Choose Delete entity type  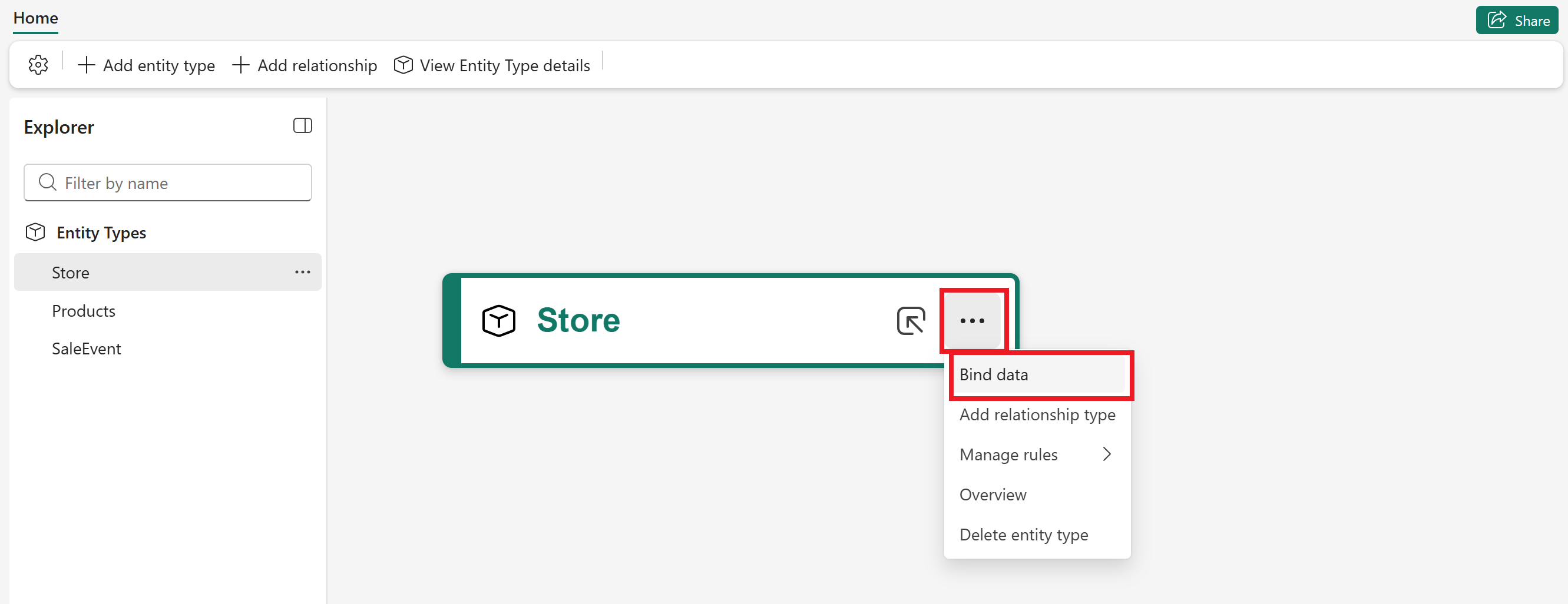pos(1037,535)
